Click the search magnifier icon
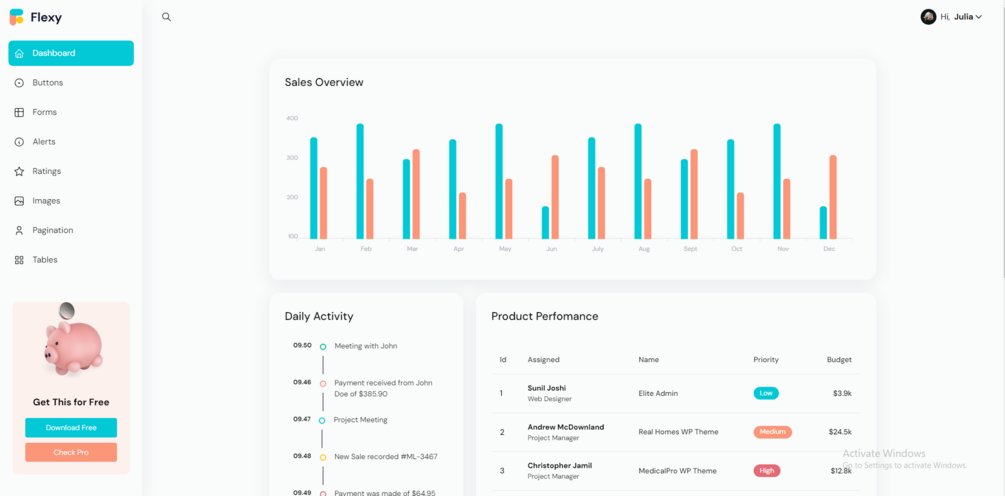The height and width of the screenshot is (496, 1005). (167, 17)
